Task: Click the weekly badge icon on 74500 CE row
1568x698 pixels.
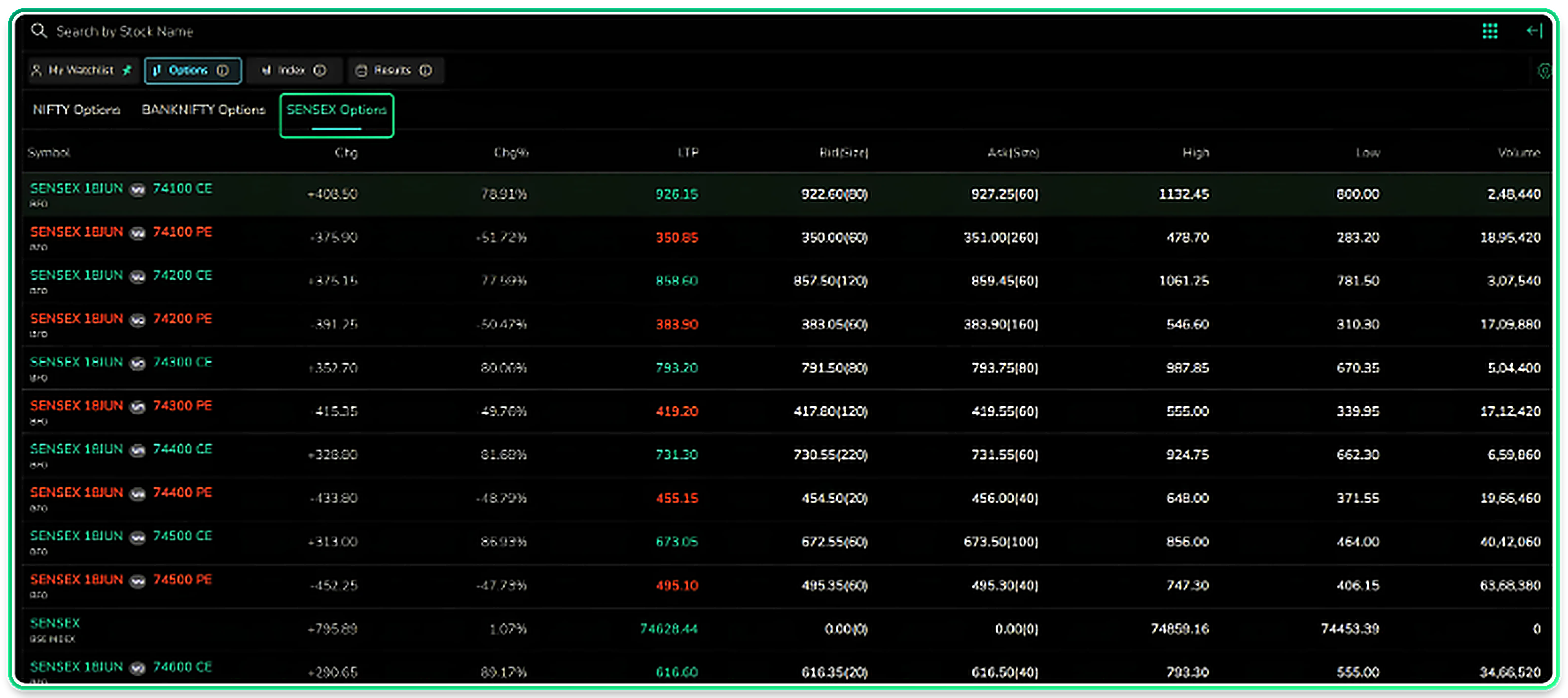Action: pos(138,537)
